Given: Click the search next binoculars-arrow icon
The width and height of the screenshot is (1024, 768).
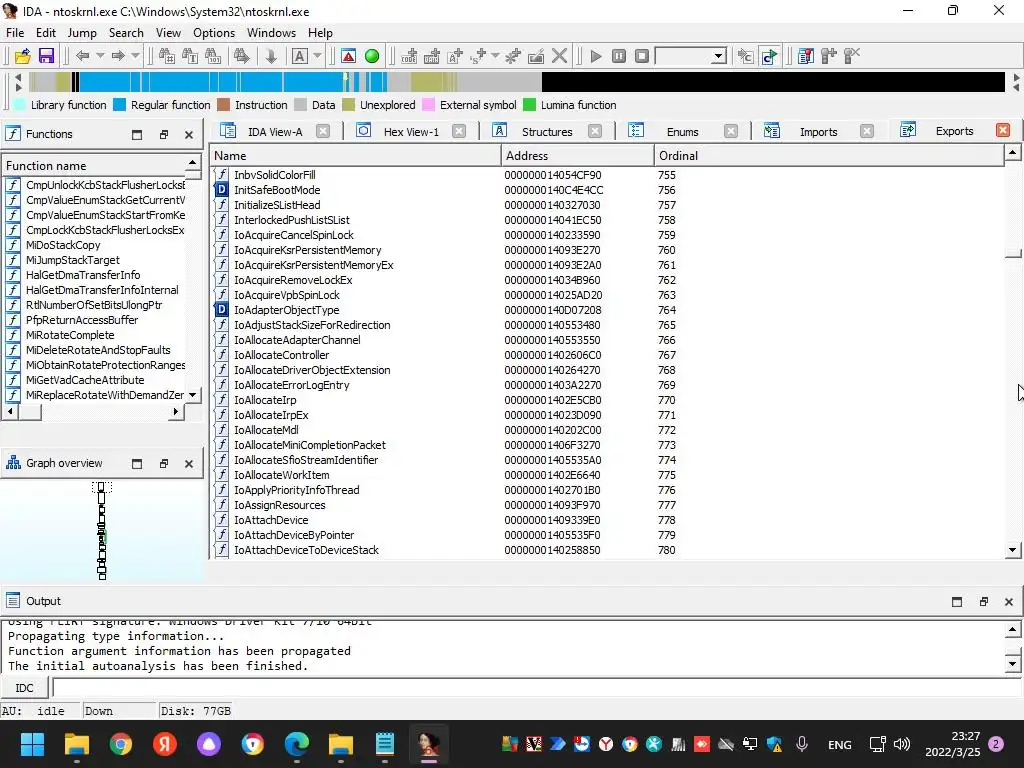Looking at the screenshot, I should click(242, 56).
